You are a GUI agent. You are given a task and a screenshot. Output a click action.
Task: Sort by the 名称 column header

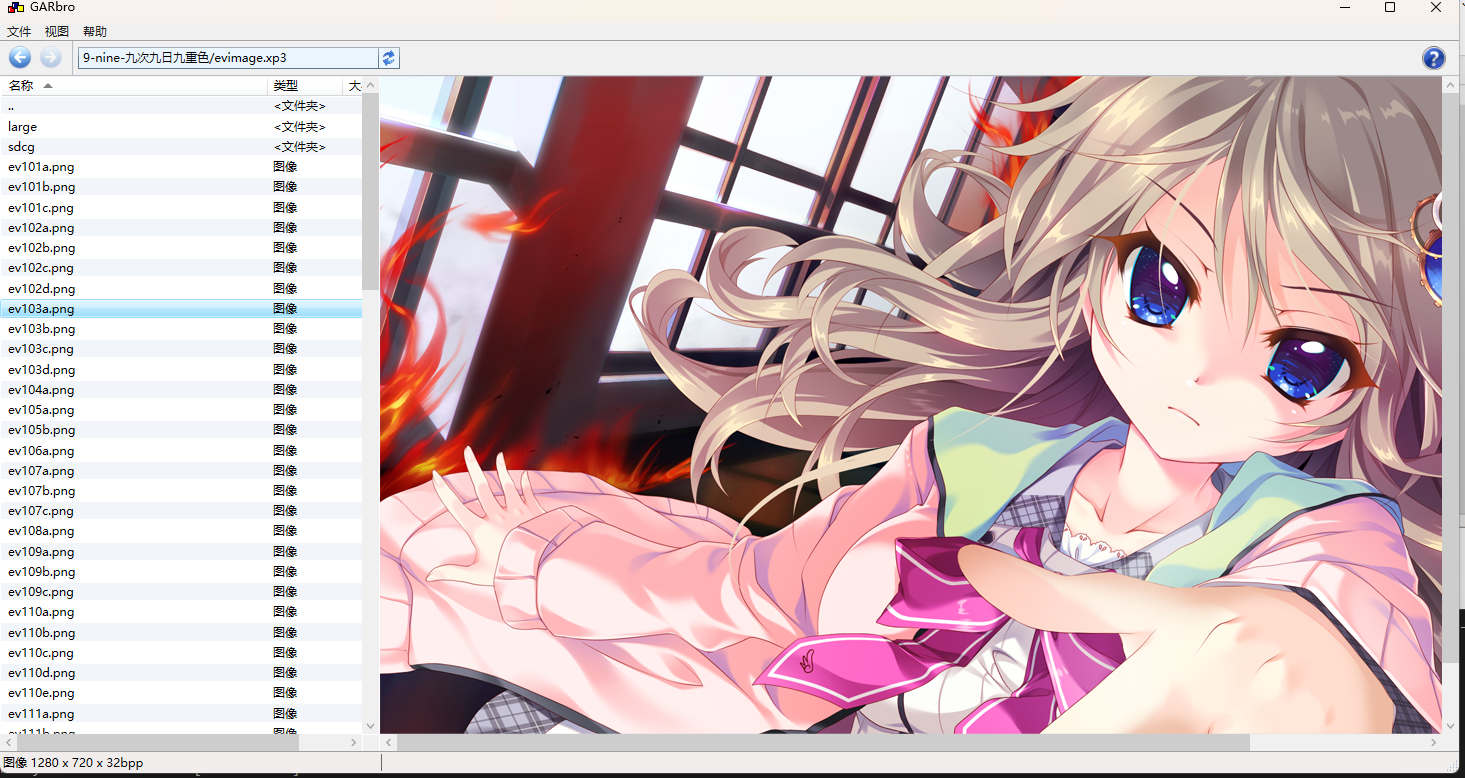click(x=134, y=86)
